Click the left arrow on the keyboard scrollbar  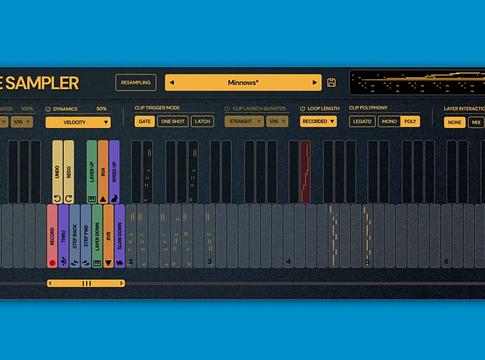(50, 283)
